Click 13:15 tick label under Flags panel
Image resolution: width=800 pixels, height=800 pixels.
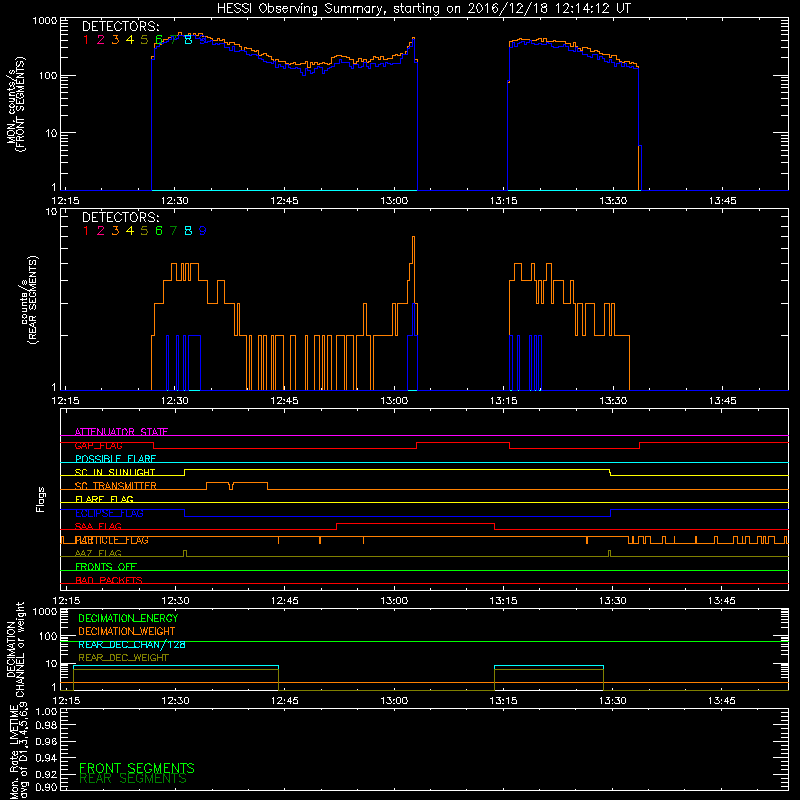pyautogui.click(x=503, y=601)
